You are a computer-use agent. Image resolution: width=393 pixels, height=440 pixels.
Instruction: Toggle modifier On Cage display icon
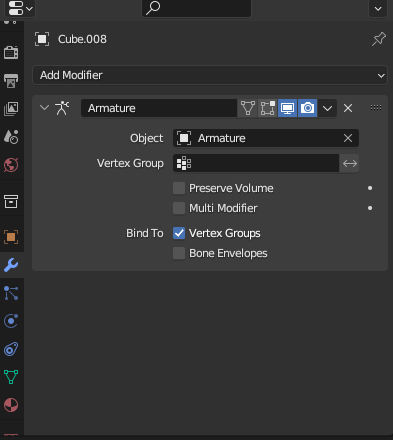pyautogui.click(x=248, y=108)
